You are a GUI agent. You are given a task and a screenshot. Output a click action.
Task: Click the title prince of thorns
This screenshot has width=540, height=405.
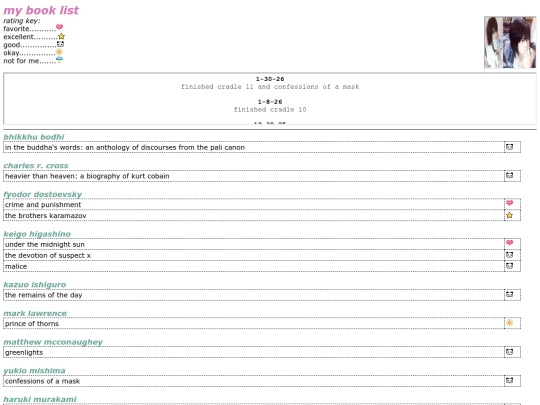[32, 323]
